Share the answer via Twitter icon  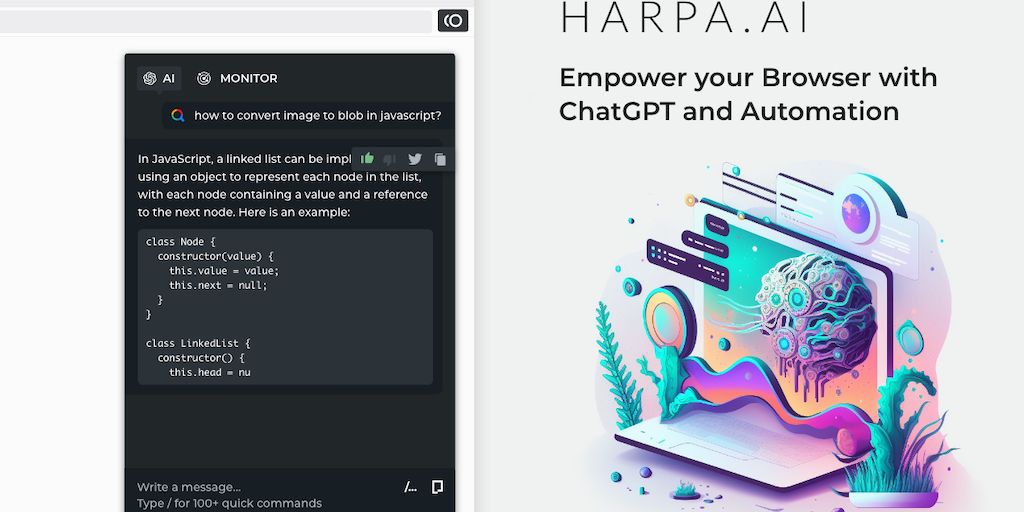(x=415, y=158)
